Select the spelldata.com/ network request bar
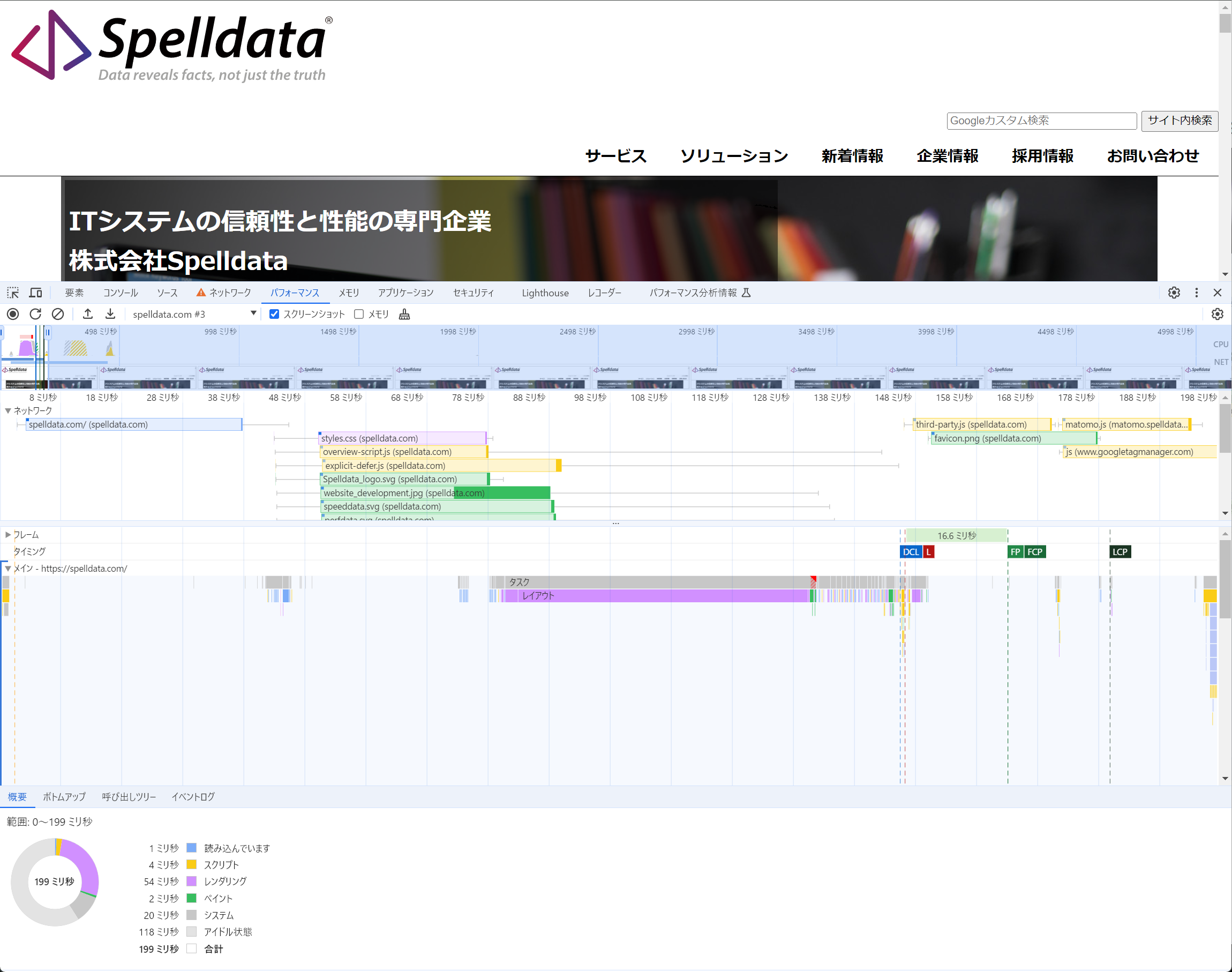 pyautogui.click(x=134, y=424)
